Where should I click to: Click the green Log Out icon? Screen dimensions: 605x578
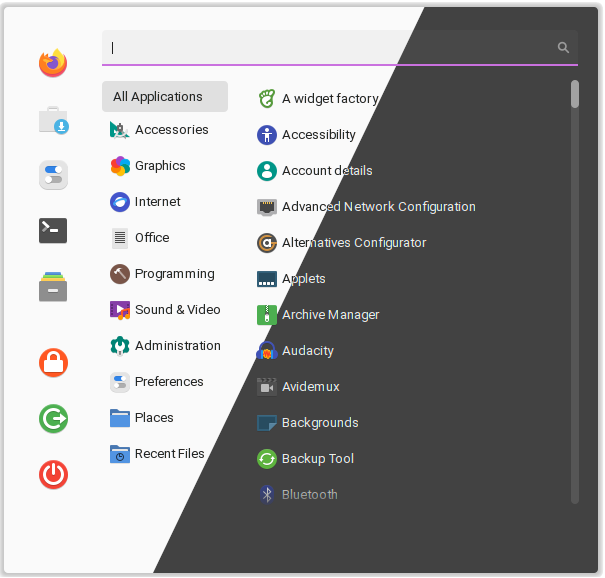click(53, 419)
